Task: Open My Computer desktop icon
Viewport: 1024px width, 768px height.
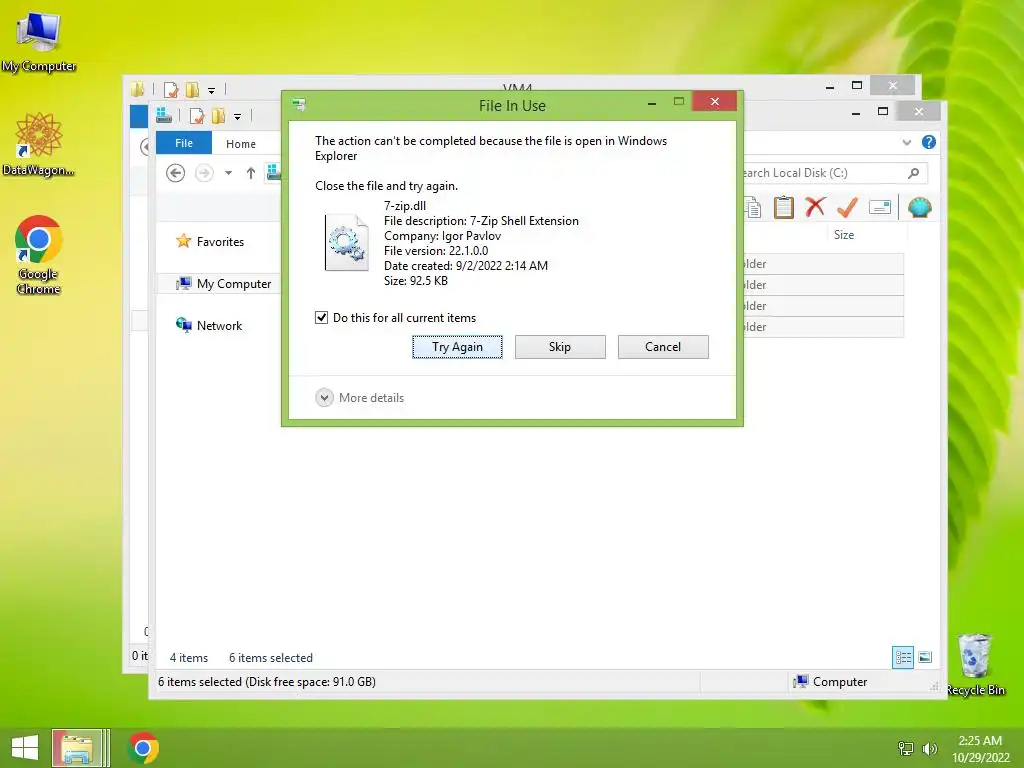Action: pos(39,42)
